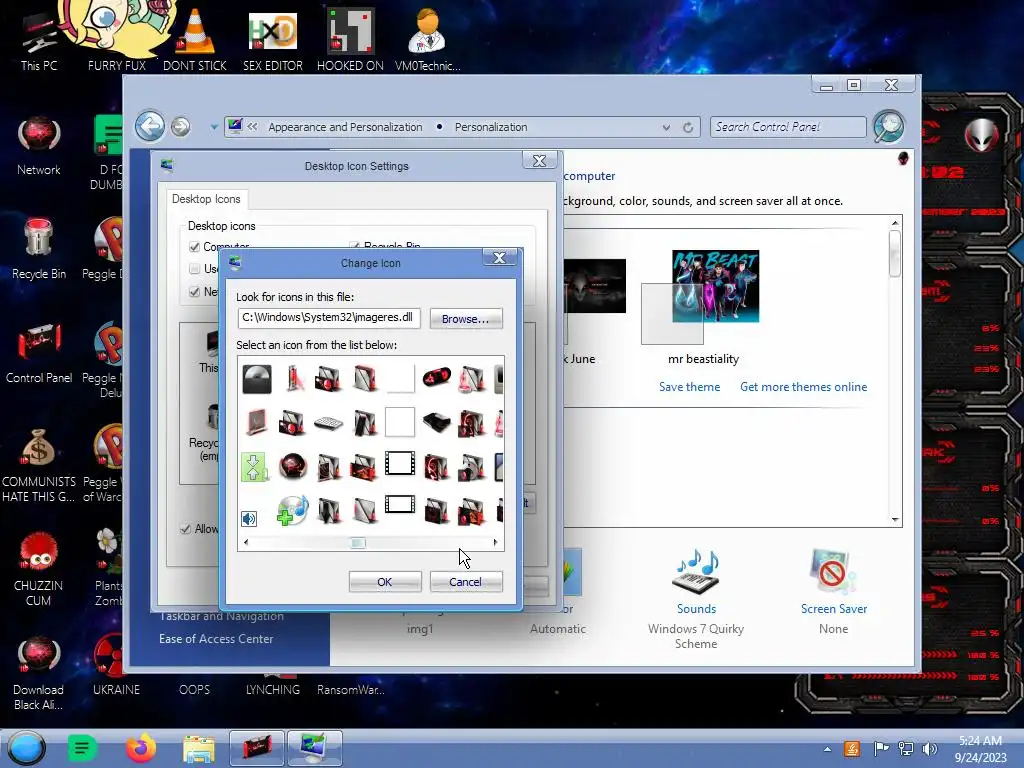This screenshot has height=768, width=1024.
Task: Launch Firefox from the taskbar
Action: click(x=140, y=748)
